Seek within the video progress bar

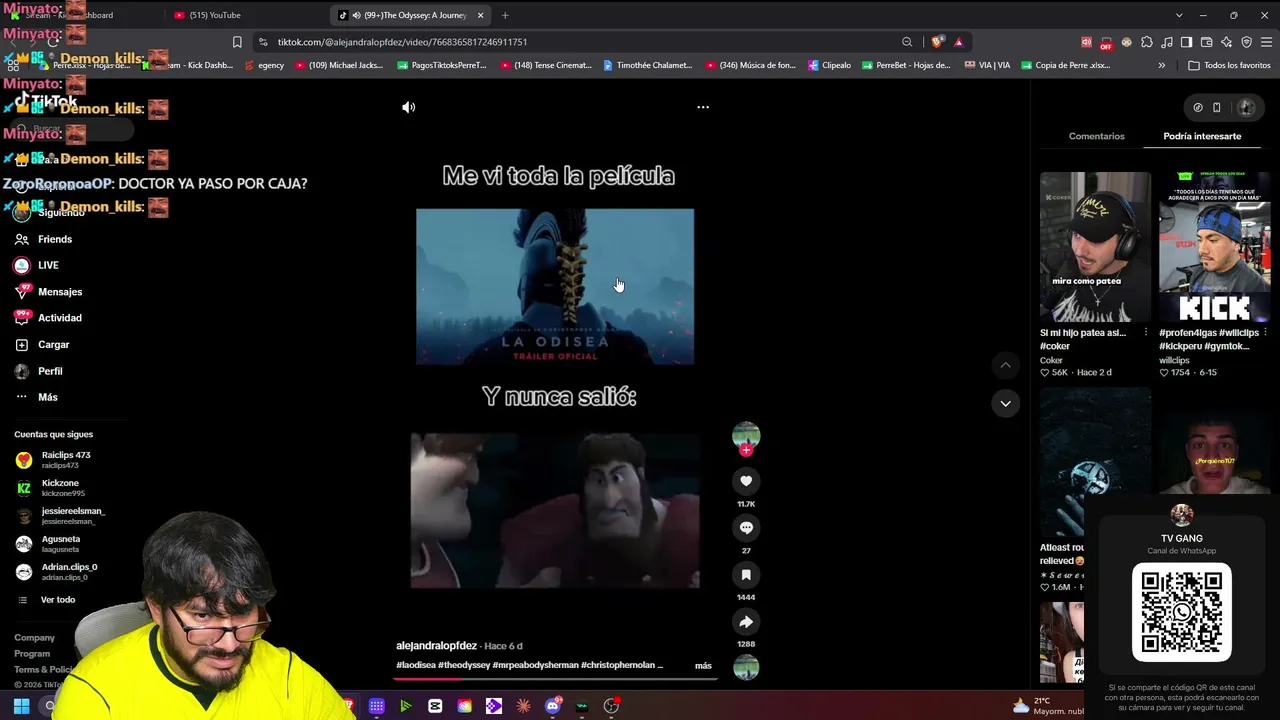[555, 678]
